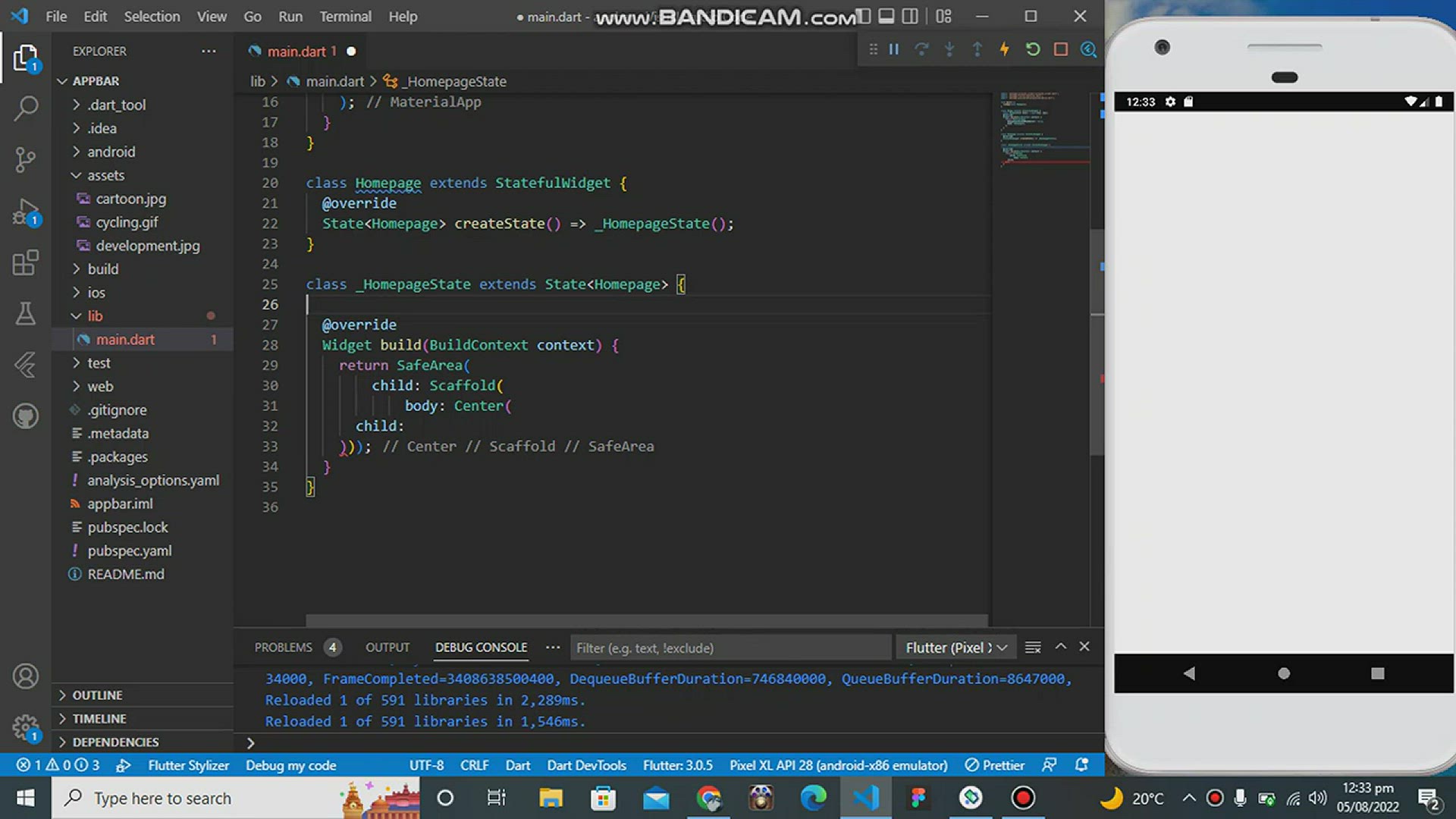The image size is (1456, 819).
Task: Open Explorer more actions ellipsis
Action: coord(209,51)
